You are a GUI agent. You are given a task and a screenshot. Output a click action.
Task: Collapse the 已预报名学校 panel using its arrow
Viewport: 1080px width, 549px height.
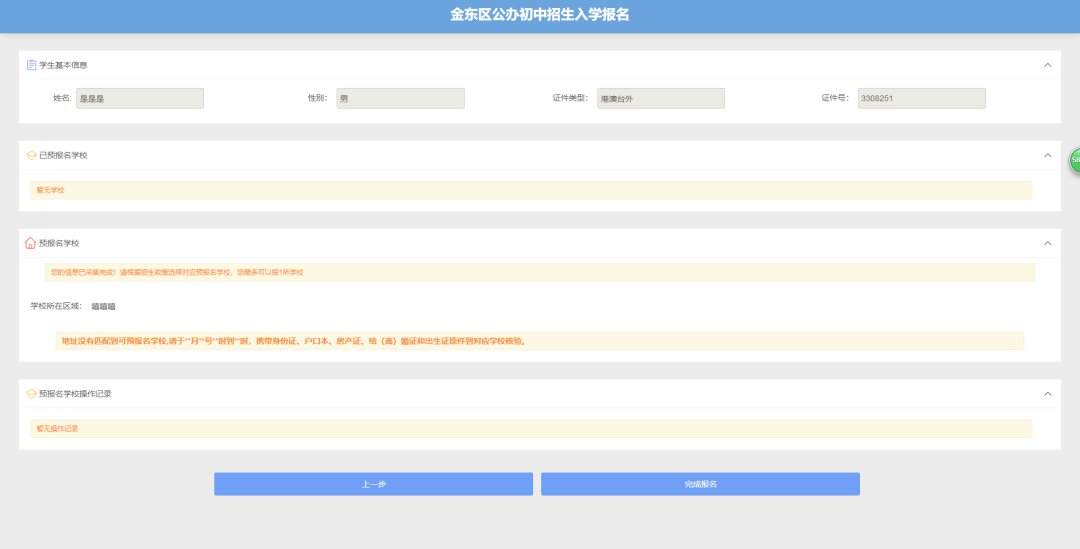coord(1047,155)
